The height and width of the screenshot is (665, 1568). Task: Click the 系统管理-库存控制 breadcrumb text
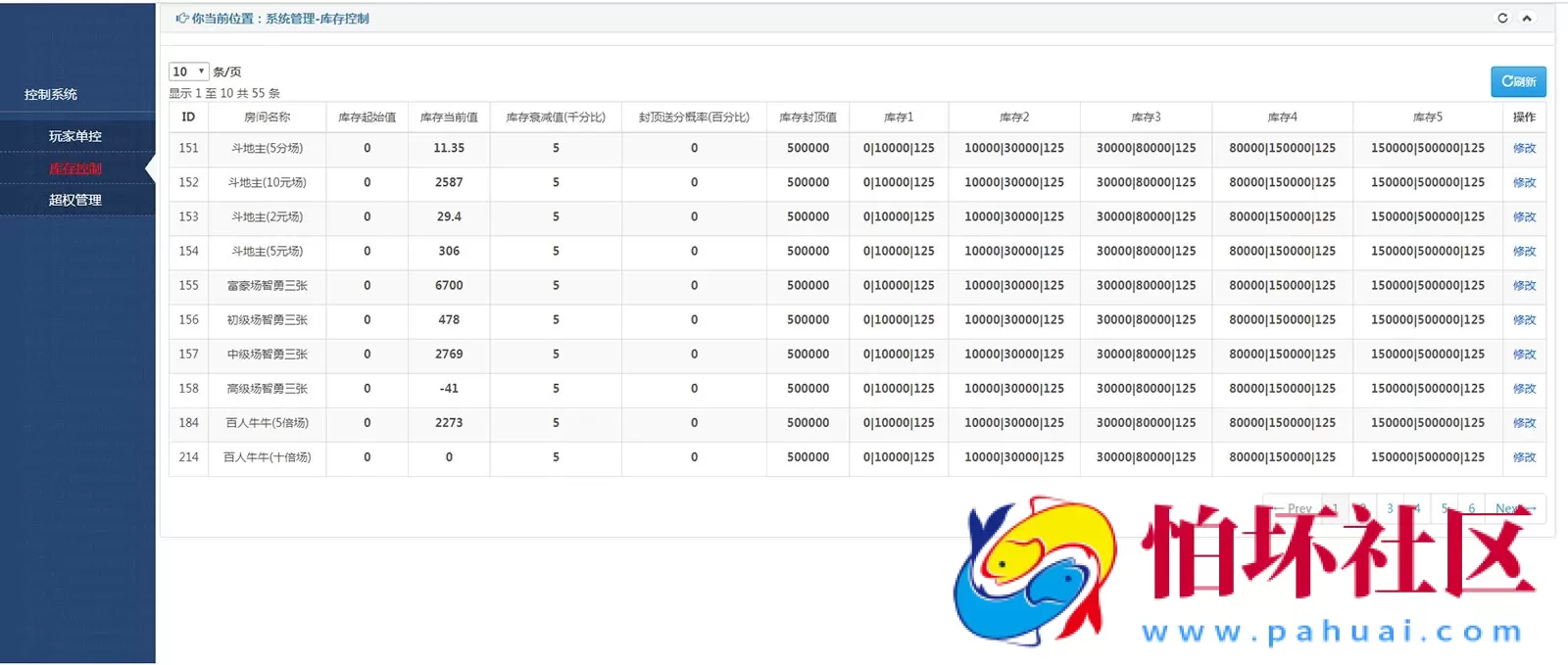pyautogui.click(x=318, y=19)
